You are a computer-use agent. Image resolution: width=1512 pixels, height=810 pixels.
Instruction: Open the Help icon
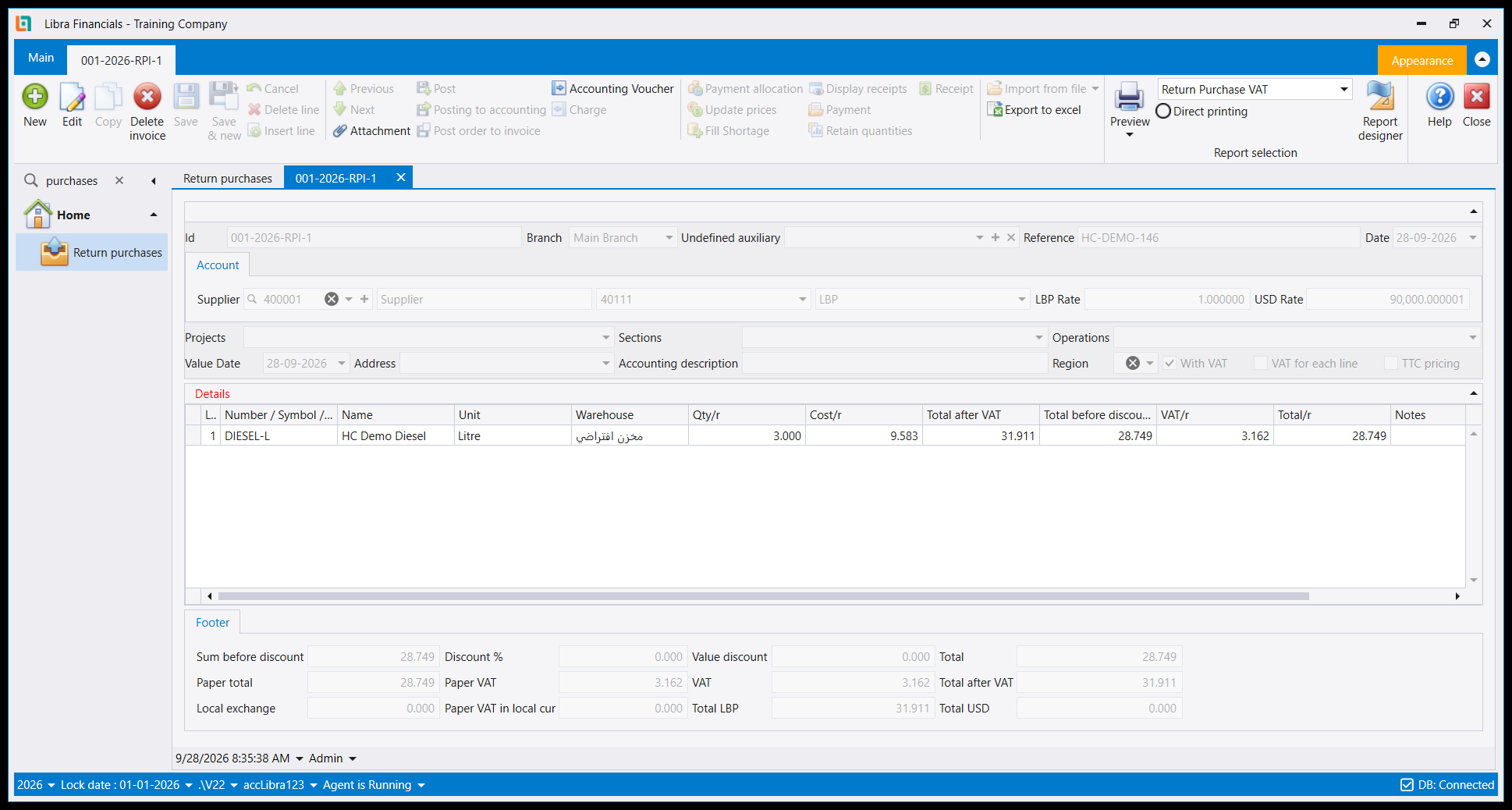(1439, 97)
